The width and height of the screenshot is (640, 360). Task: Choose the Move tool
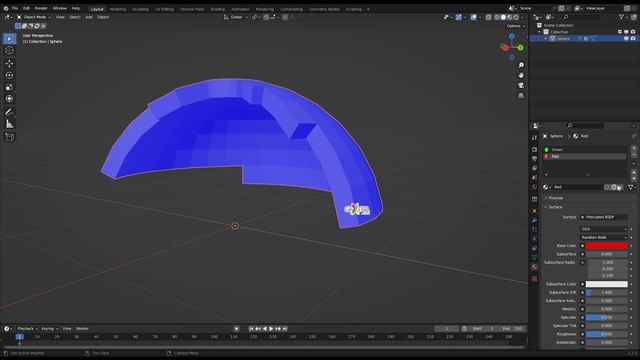9,64
